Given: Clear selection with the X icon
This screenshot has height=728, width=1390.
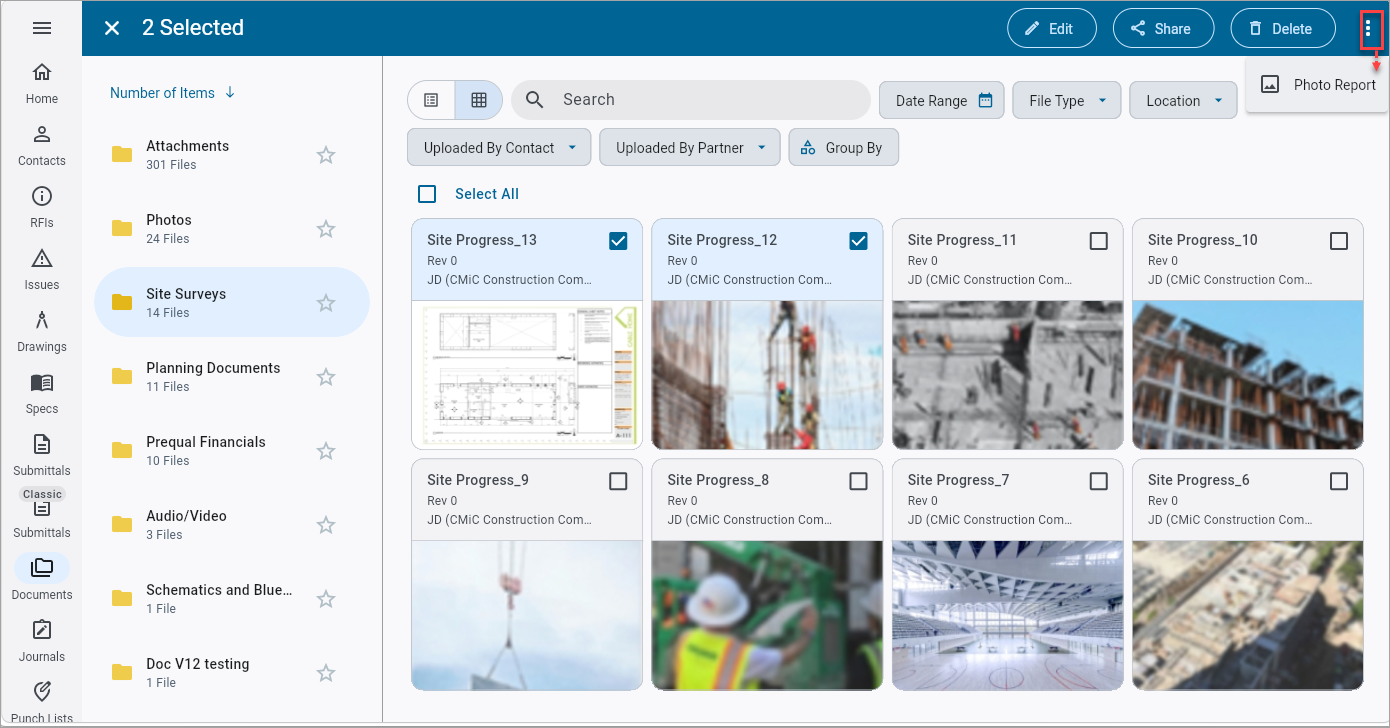Looking at the screenshot, I should (x=112, y=28).
